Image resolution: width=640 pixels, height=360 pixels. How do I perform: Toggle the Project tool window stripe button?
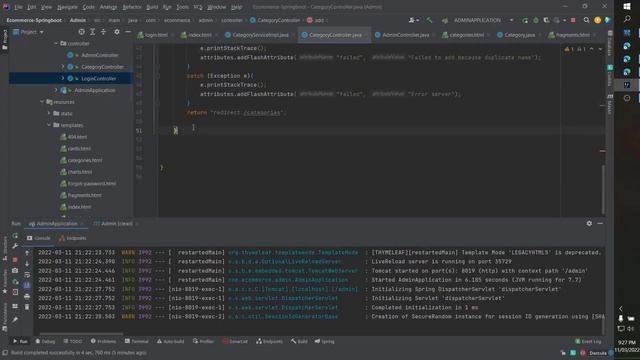click(4, 39)
